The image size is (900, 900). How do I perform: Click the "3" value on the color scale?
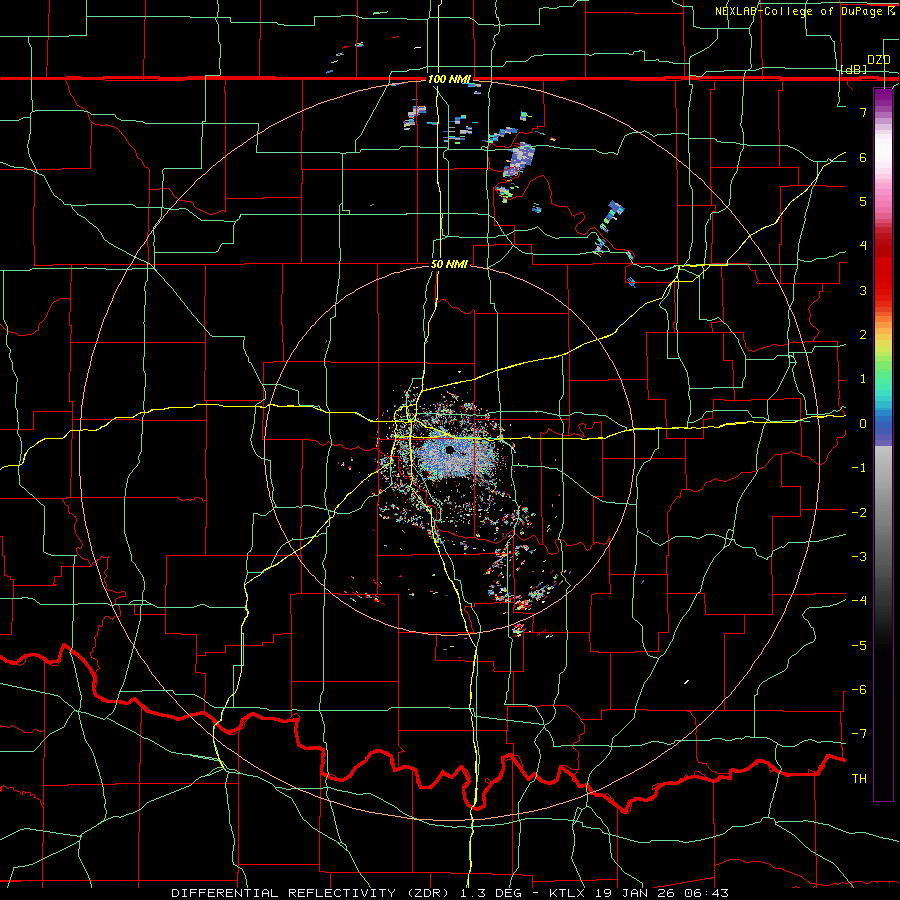click(863, 290)
